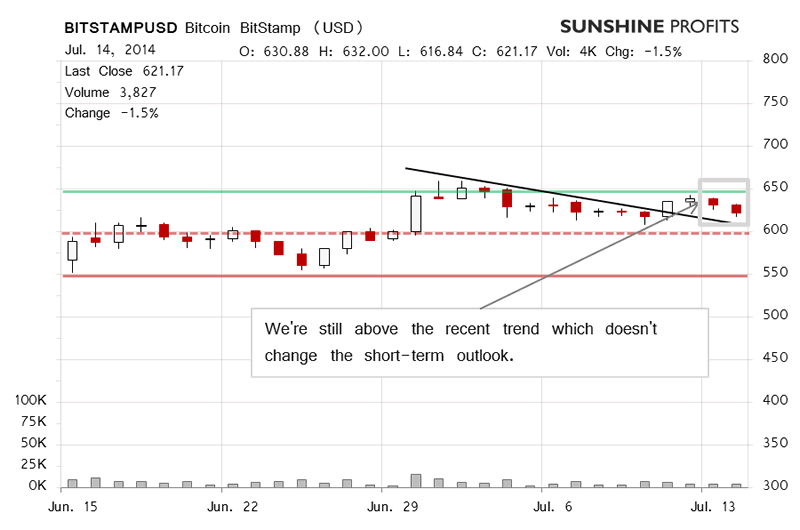Click the 100K volume axis label
This screenshot has height=530, width=800.
coord(30,400)
